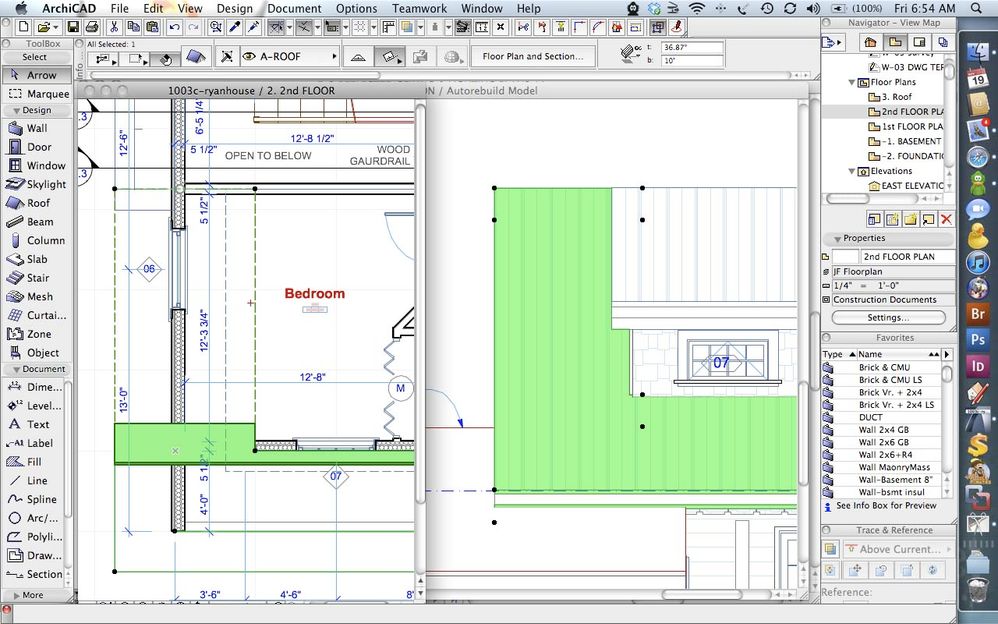Switch Navigator to Project Map mode
This screenshot has height=624, width=998.
point(871,42)
